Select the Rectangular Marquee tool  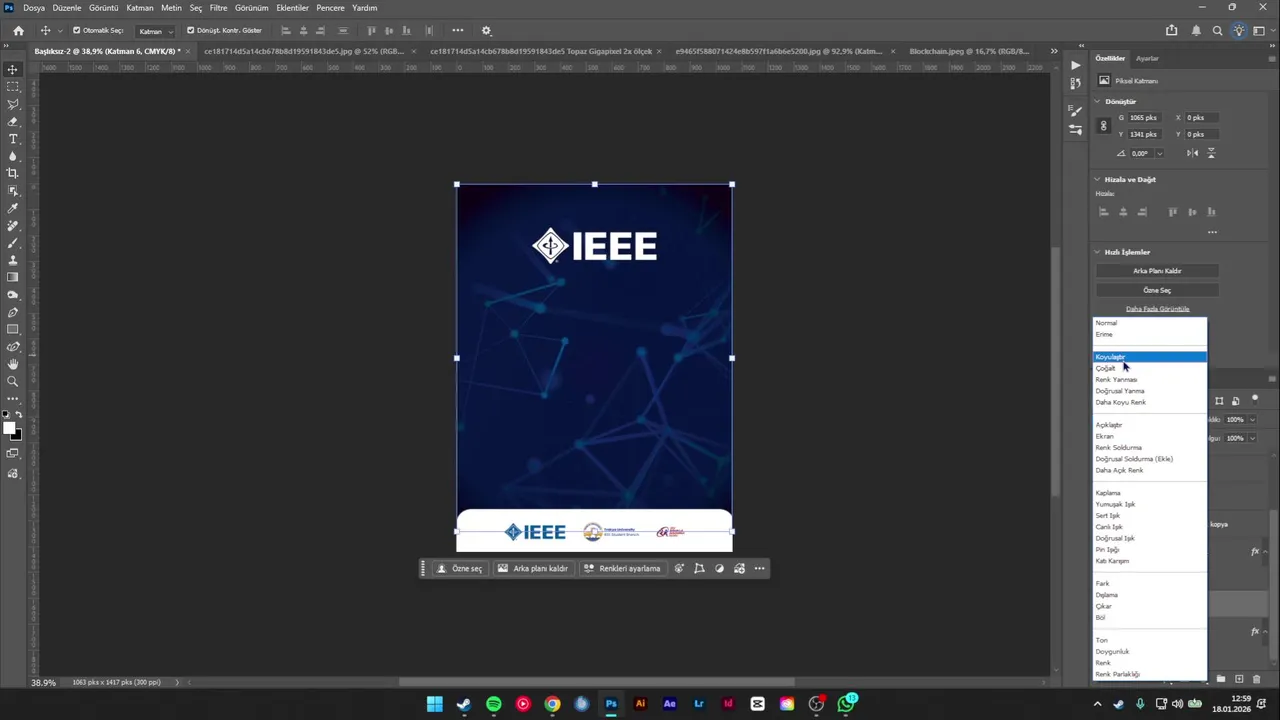(13, 87)
